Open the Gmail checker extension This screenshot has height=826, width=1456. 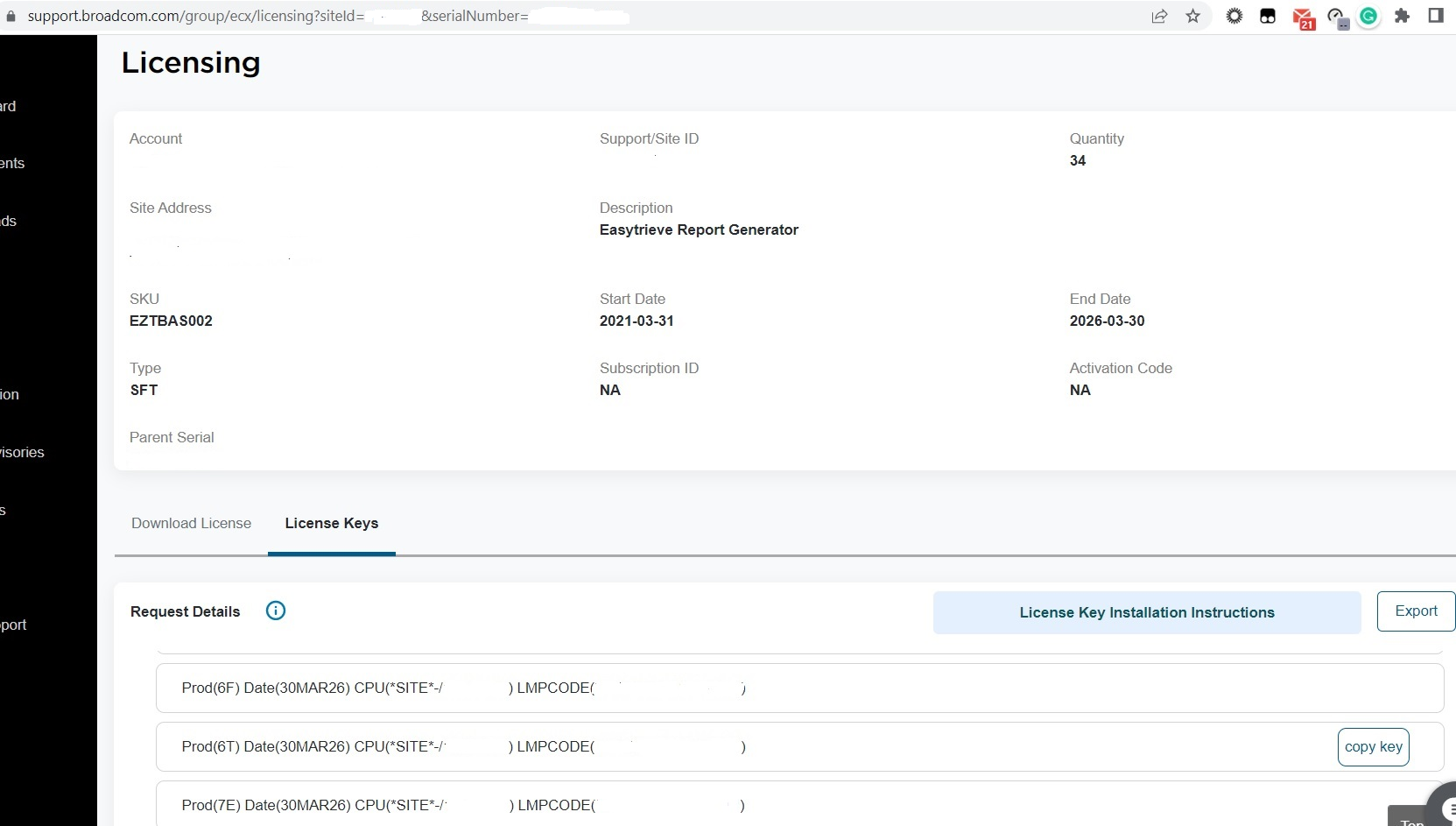click(1303, 18)
